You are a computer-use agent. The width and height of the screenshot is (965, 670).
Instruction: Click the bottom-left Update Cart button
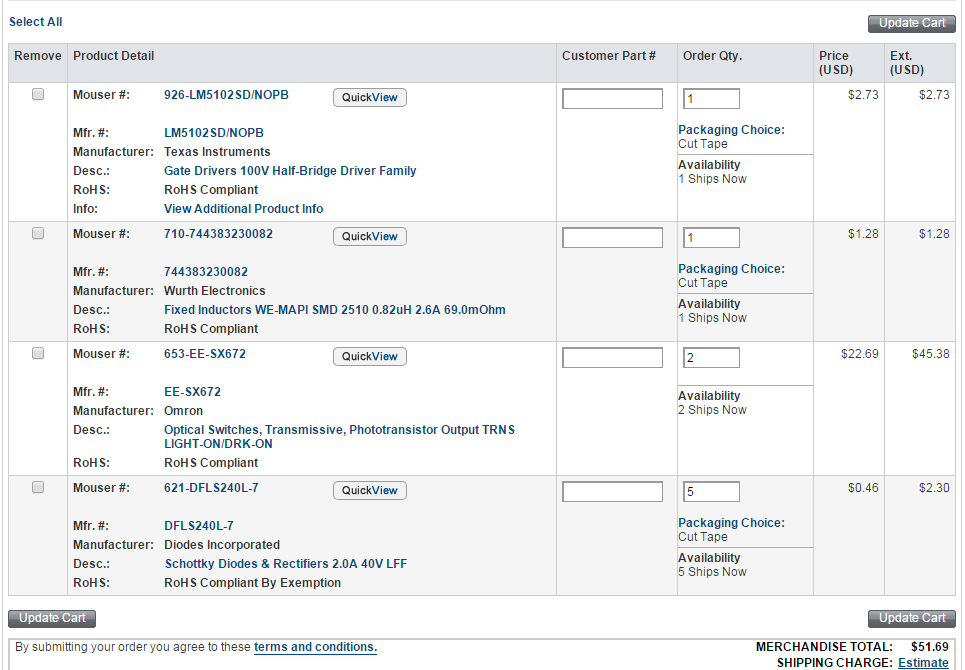[52, 618]
